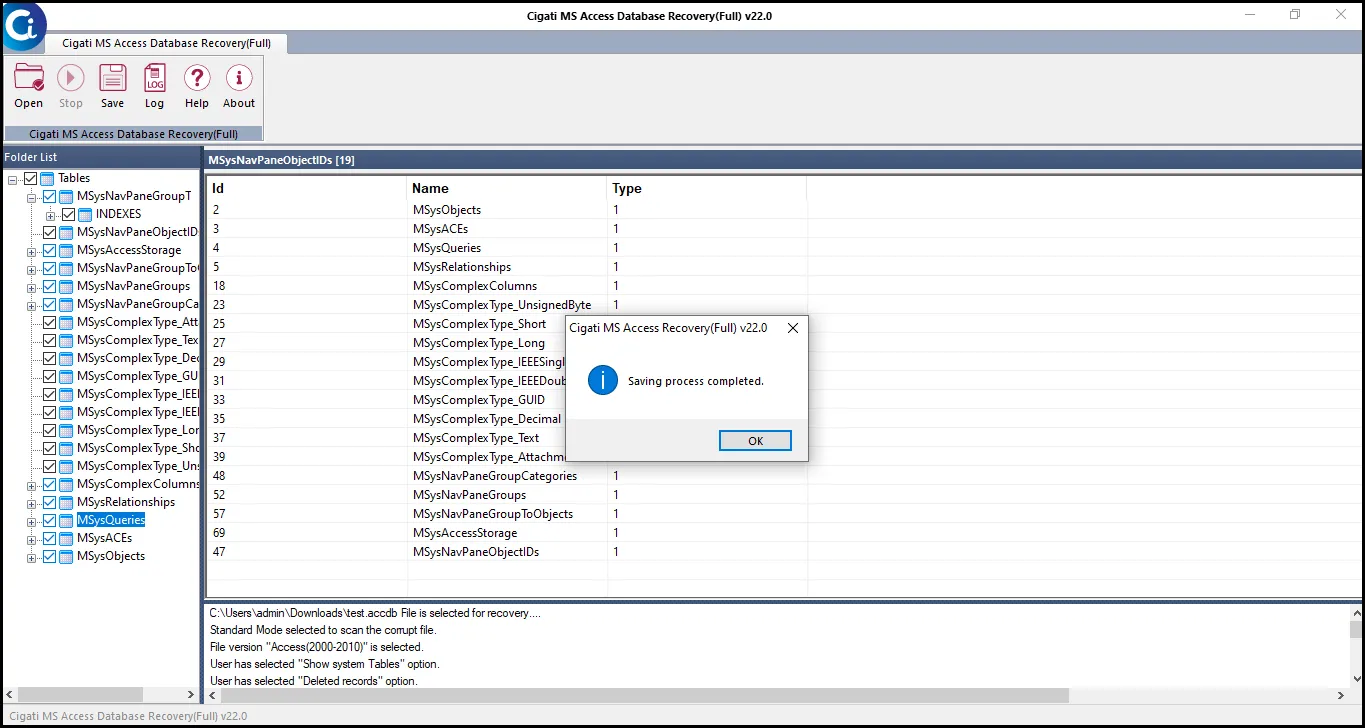Uncheck the Tables root checkbox

[x=30, y=178]
